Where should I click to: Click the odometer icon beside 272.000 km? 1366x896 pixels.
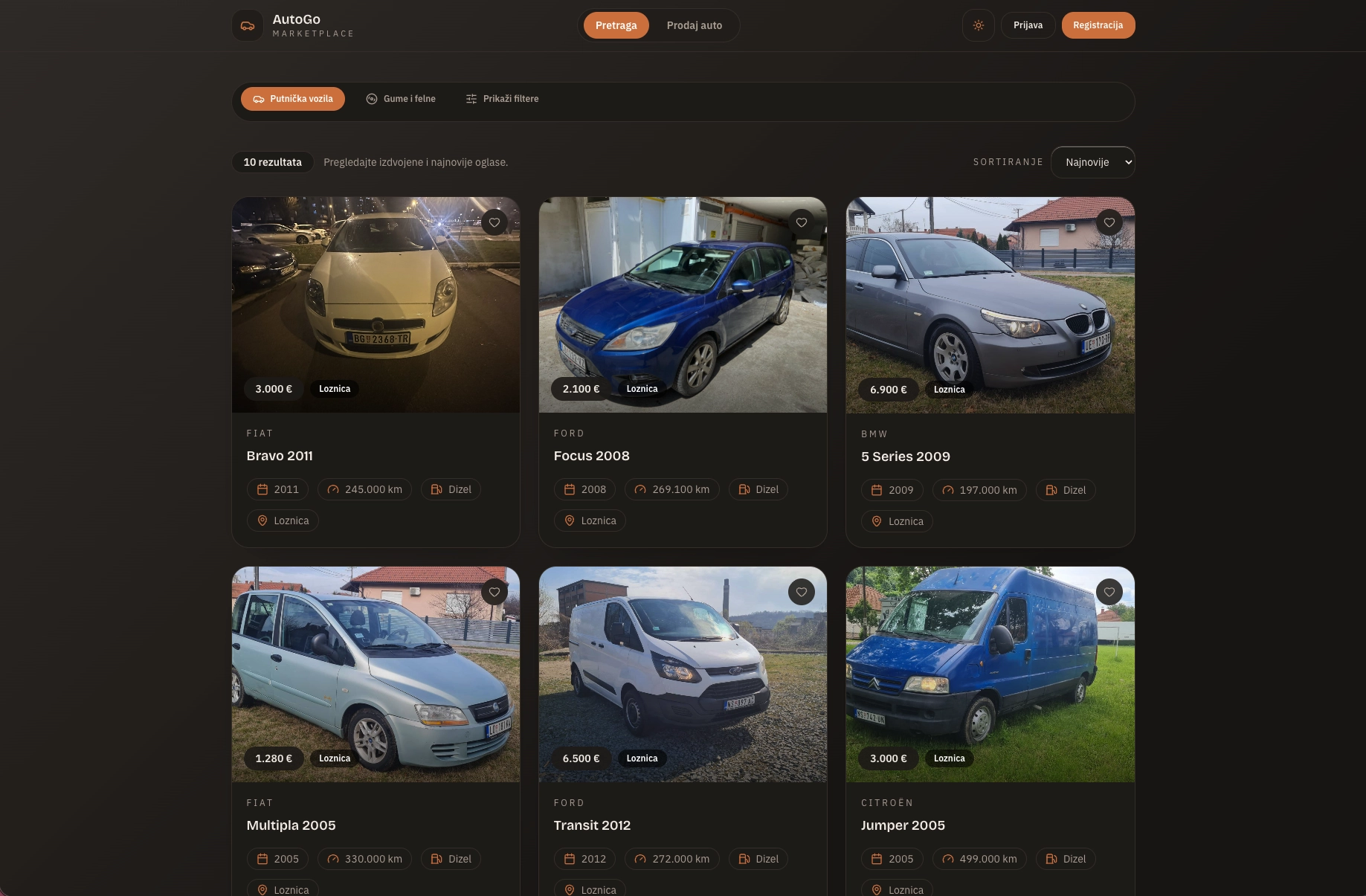coord(640,859)
